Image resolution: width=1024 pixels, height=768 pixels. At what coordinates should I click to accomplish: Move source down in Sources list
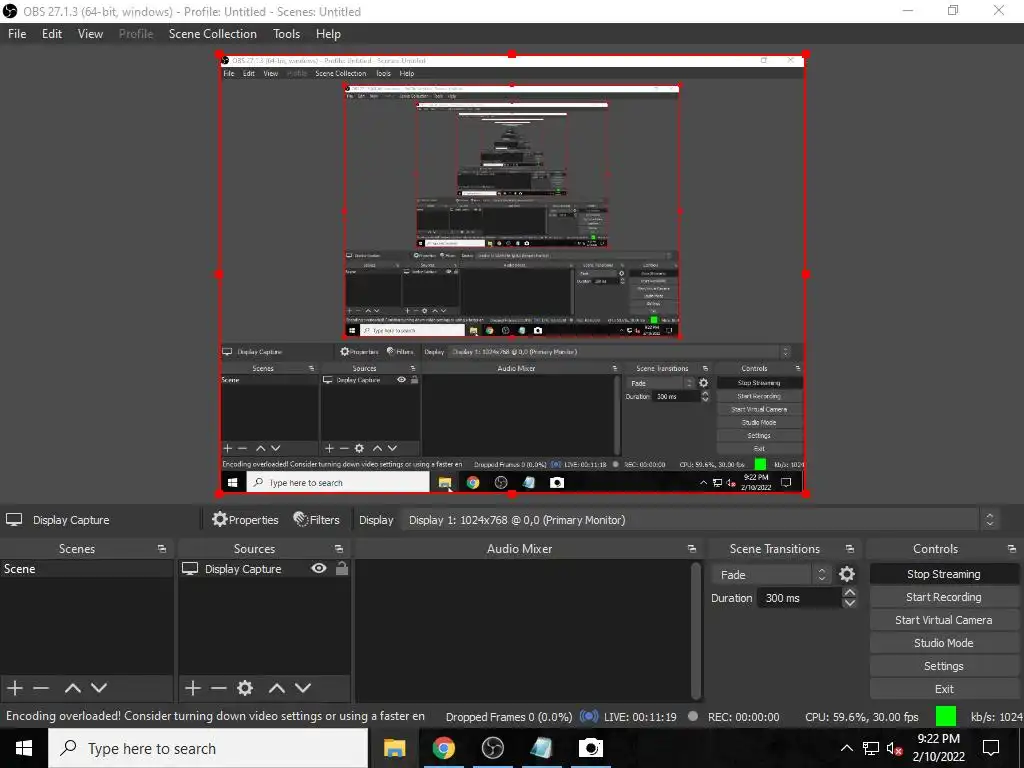click(x=303, y=688)
